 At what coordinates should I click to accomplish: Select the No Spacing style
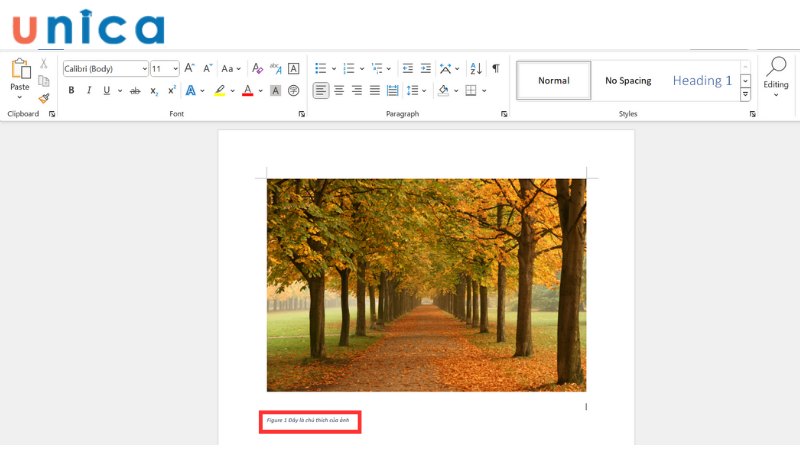click(628, 80)
